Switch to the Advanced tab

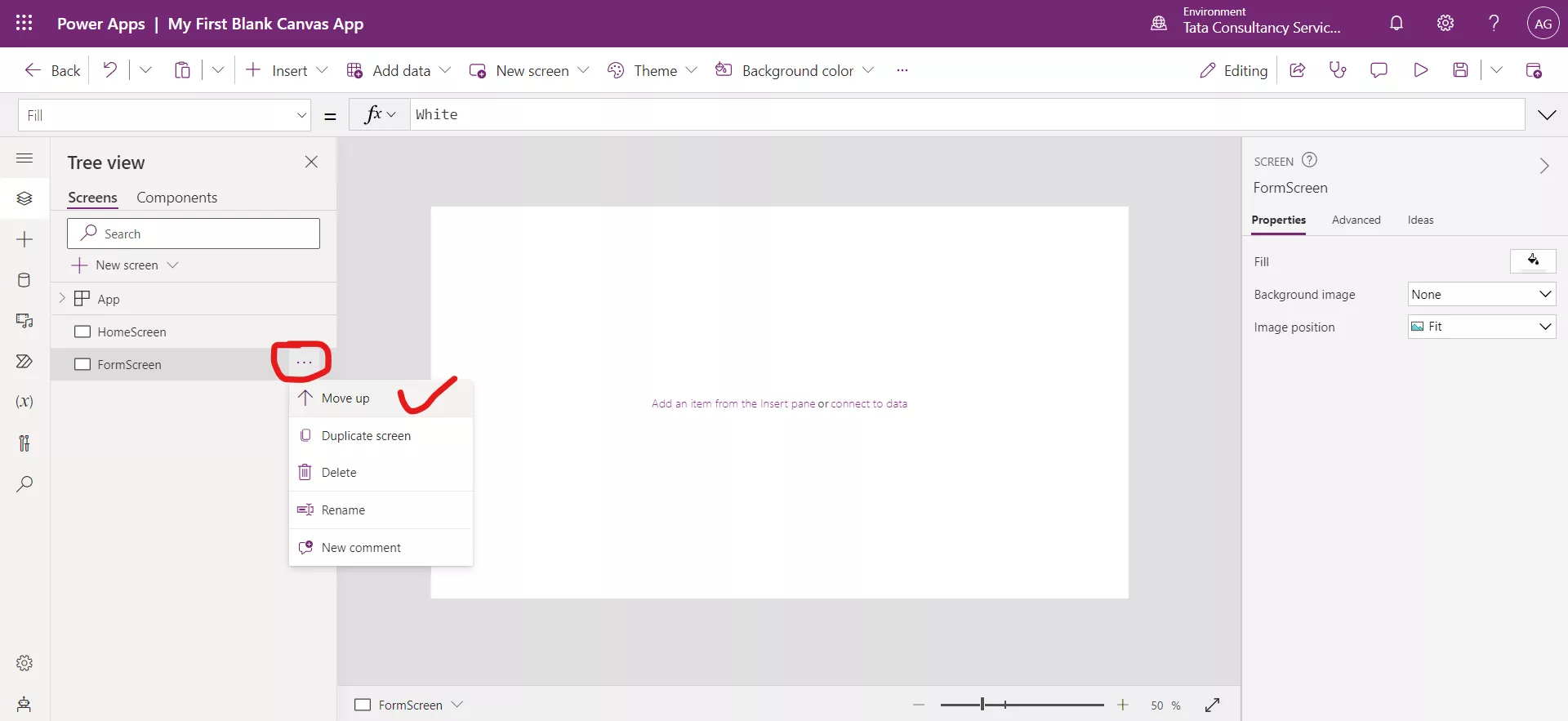(1356, 220)
